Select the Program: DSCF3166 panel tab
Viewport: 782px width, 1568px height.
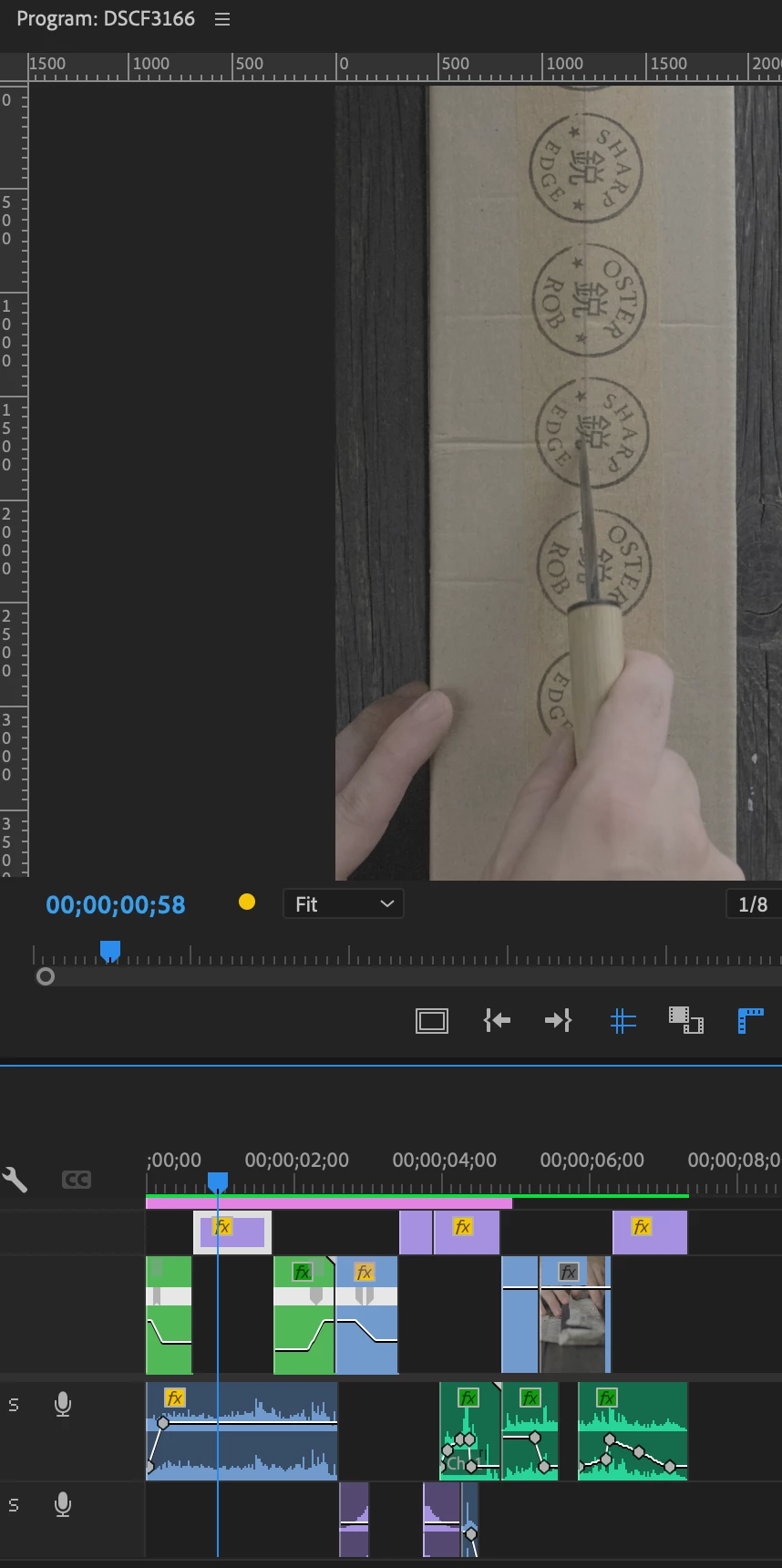pyautogui.click(x=106, y=19)
